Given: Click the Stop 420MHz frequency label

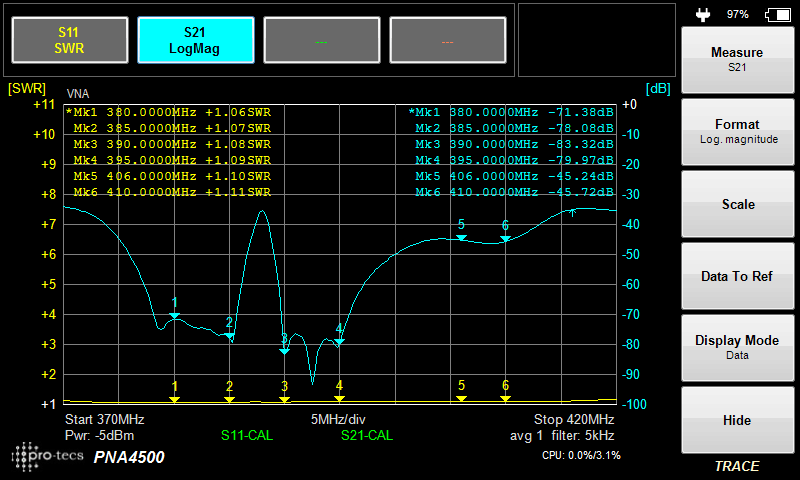Looking at the screenshot, I should click(x=573, y=419).
